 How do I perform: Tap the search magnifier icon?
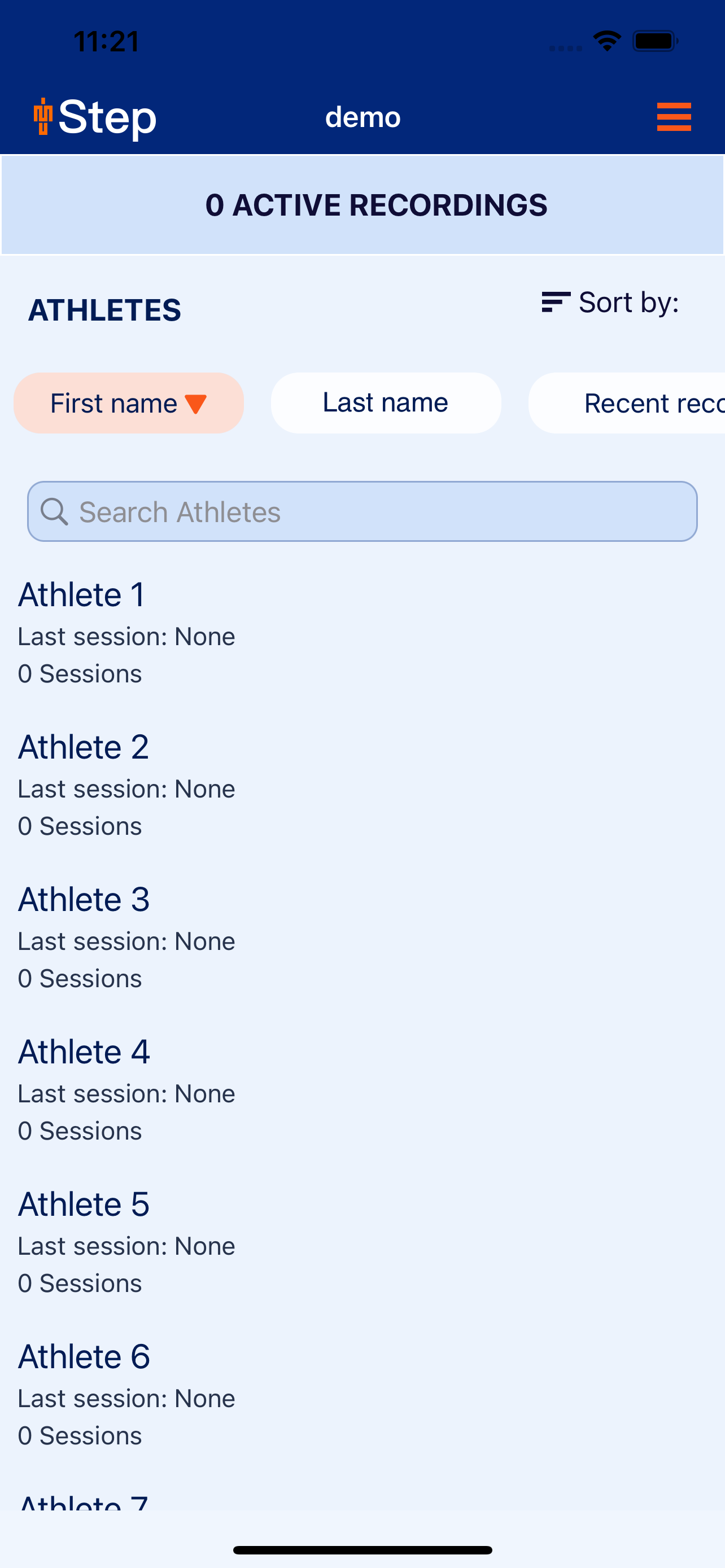(x=54, y=511)
